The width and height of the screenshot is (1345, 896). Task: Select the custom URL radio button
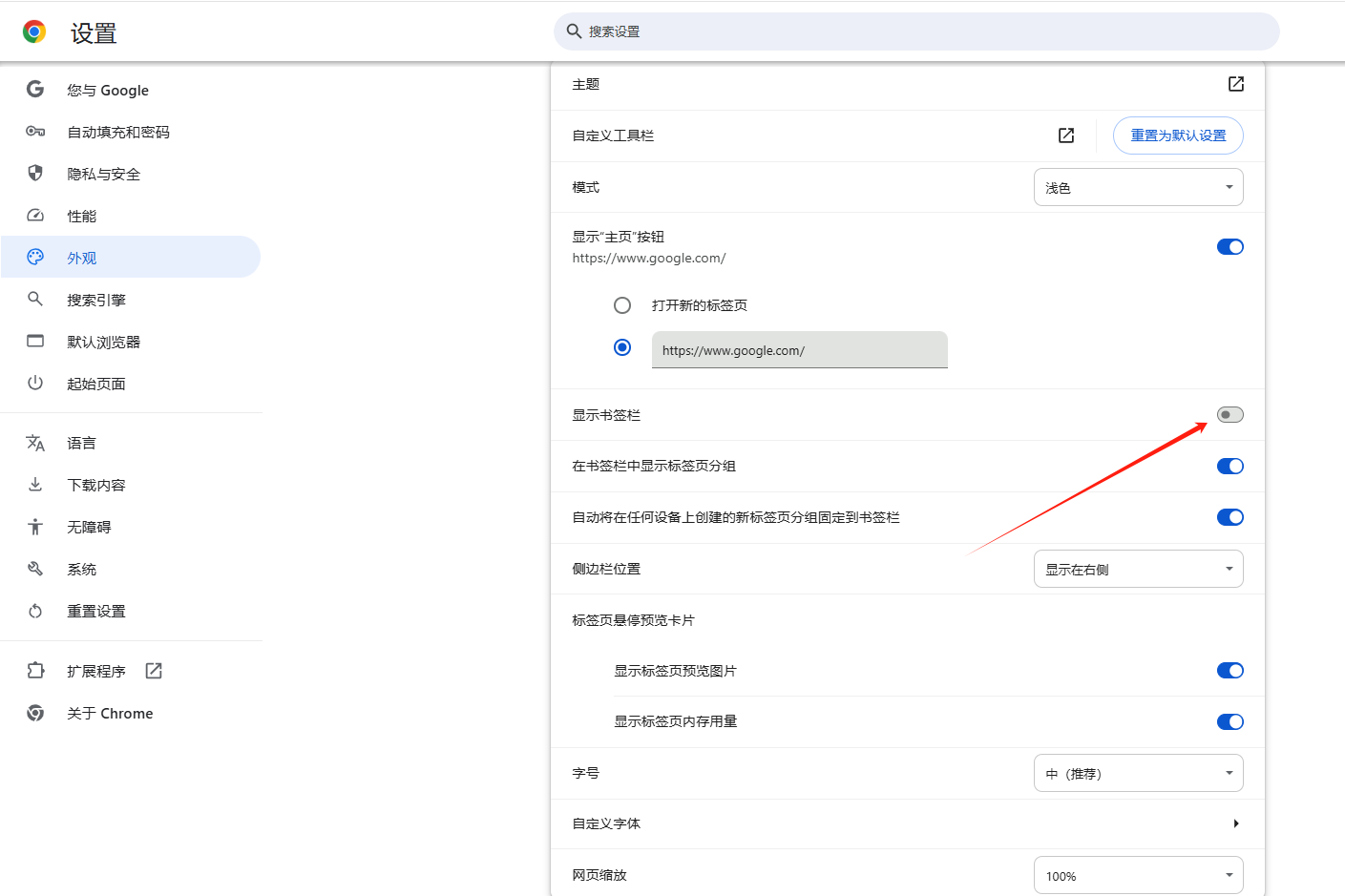622,347
